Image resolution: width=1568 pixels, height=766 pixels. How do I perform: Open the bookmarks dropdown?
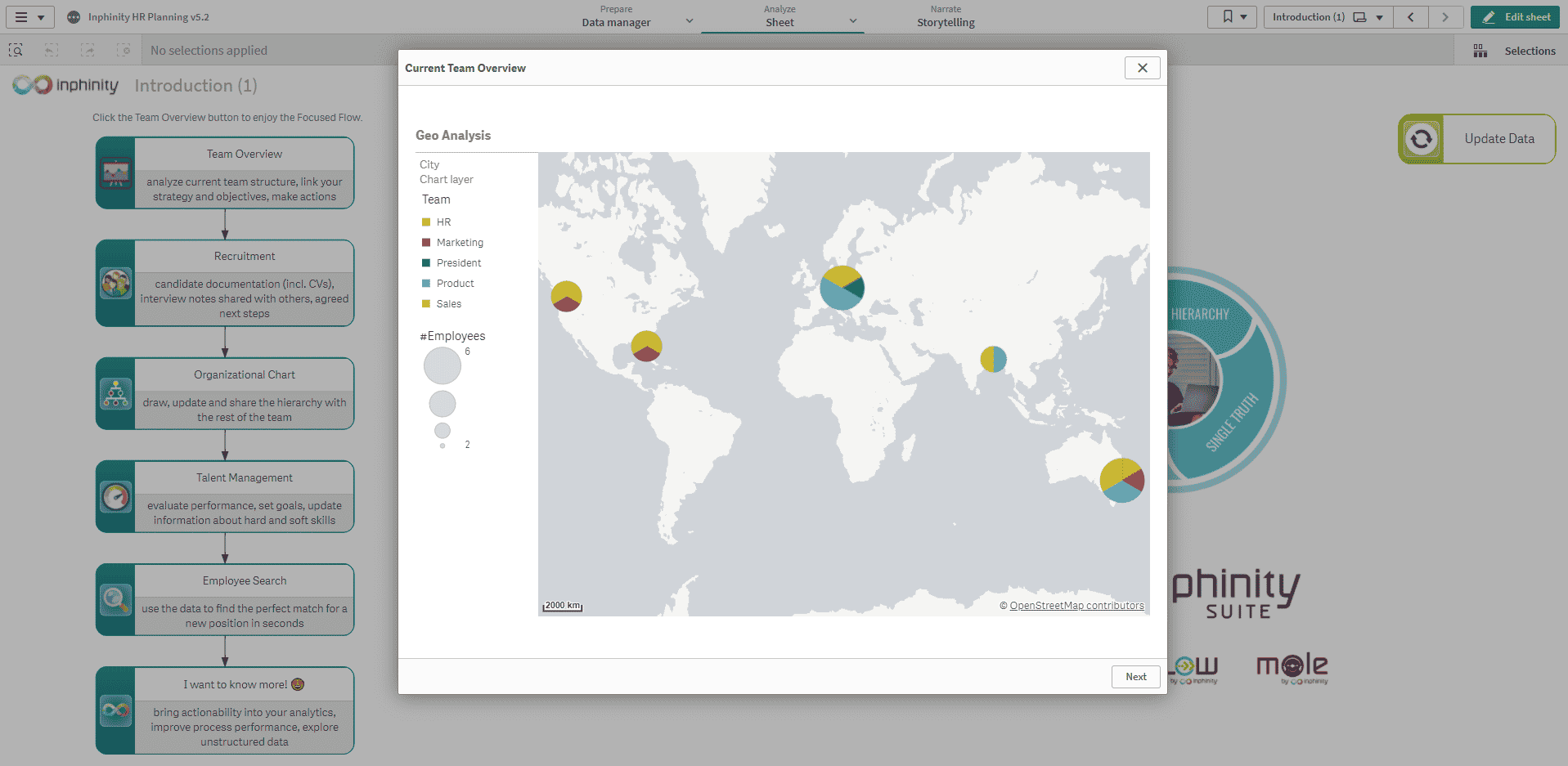(1232, 17)
